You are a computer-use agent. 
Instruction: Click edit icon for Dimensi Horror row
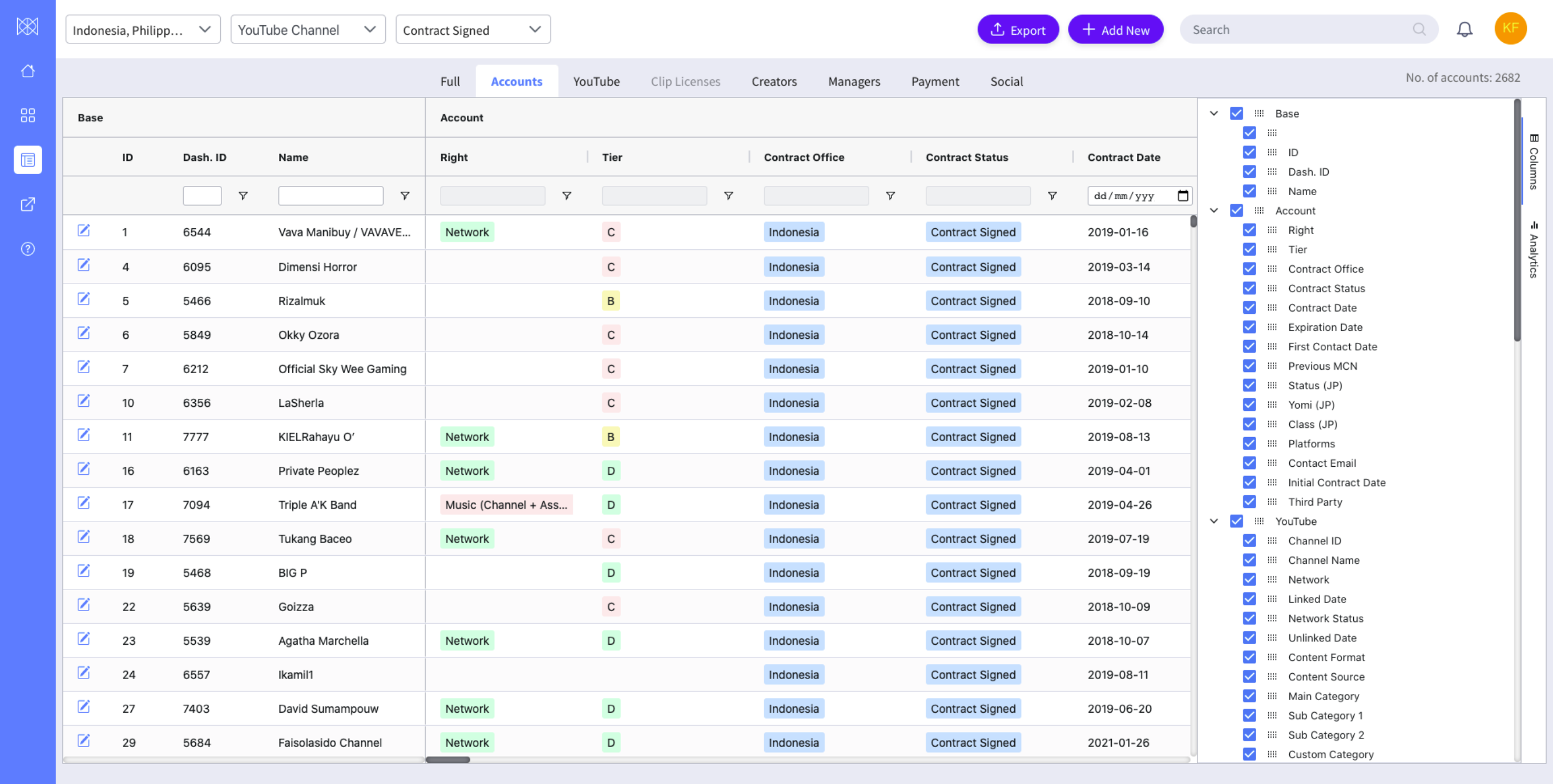click(x=84, y=265)
